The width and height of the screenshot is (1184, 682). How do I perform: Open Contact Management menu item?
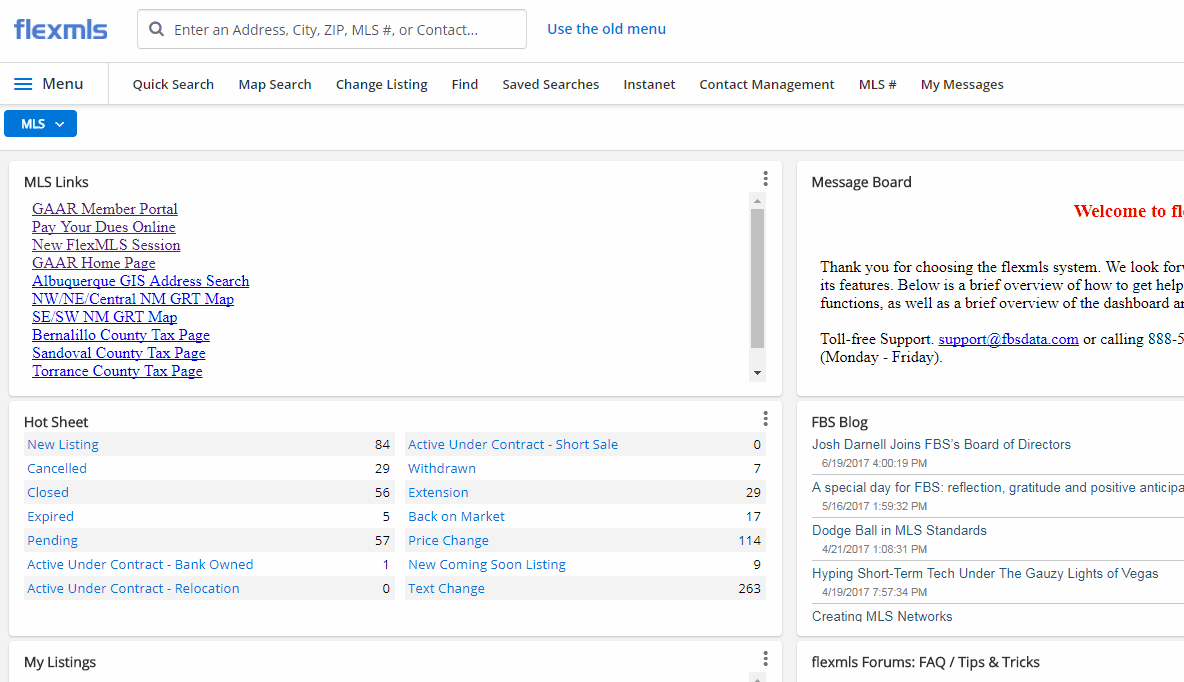766,85
